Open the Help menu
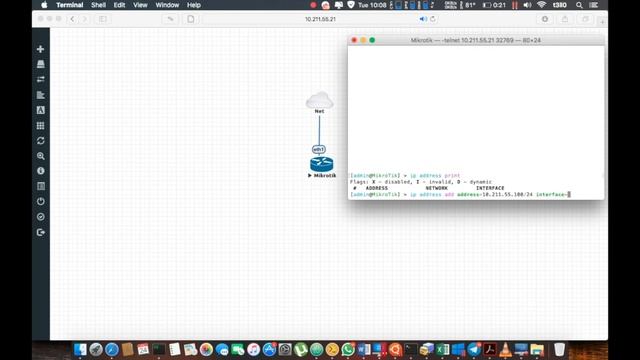This screenshot has width=640, height=360. tap(193, 5)
